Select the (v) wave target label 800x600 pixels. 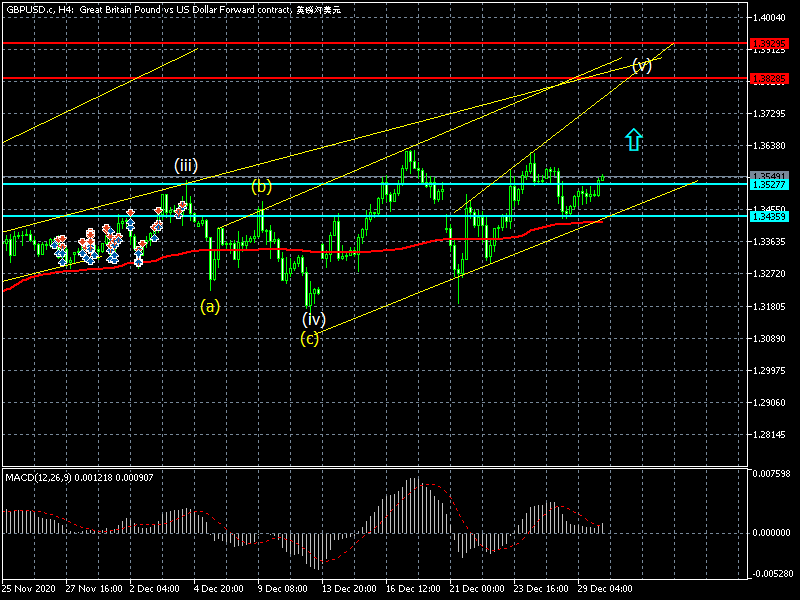click(x=641, y=66)
